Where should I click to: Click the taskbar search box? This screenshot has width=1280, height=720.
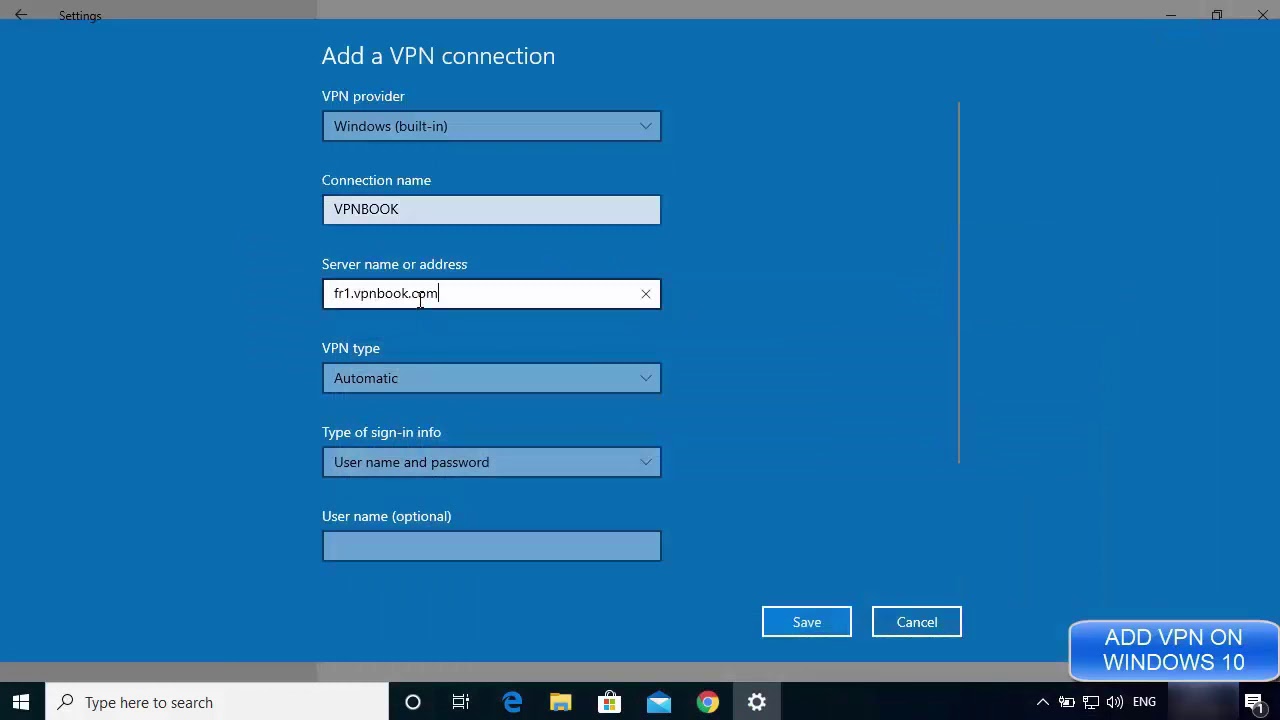coord(218,702)
